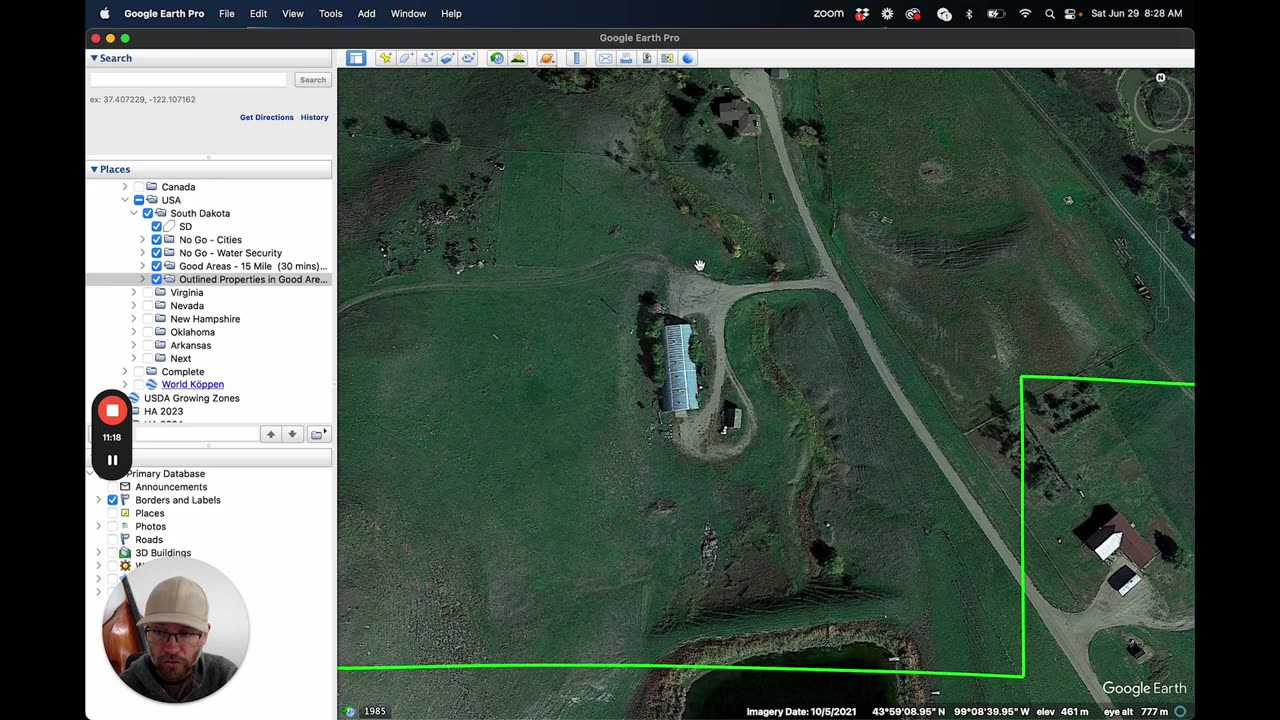The image size is (1280, 720).
Task: Select the Add Image Overlay tool
Action: point(447,58)
